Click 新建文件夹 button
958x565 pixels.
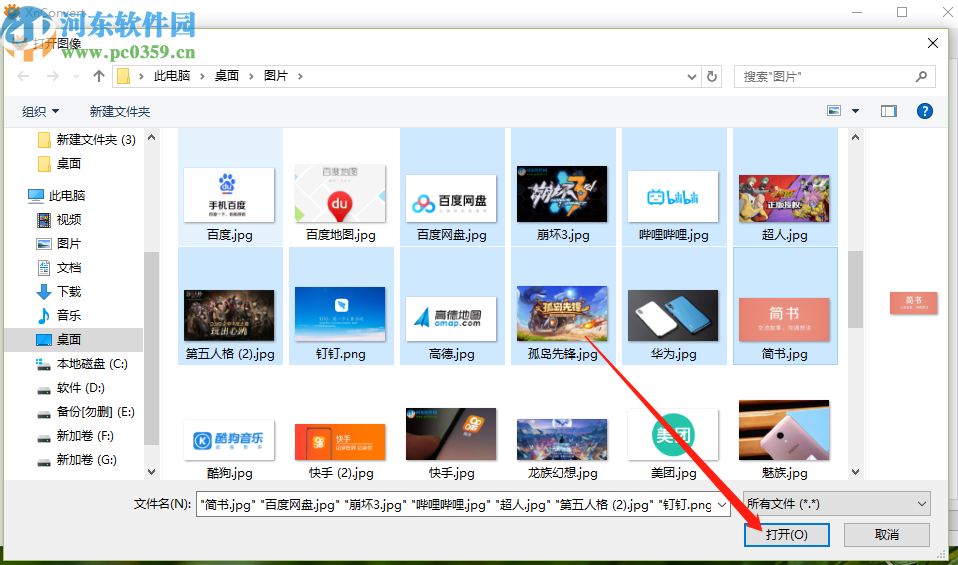point(120,111)
